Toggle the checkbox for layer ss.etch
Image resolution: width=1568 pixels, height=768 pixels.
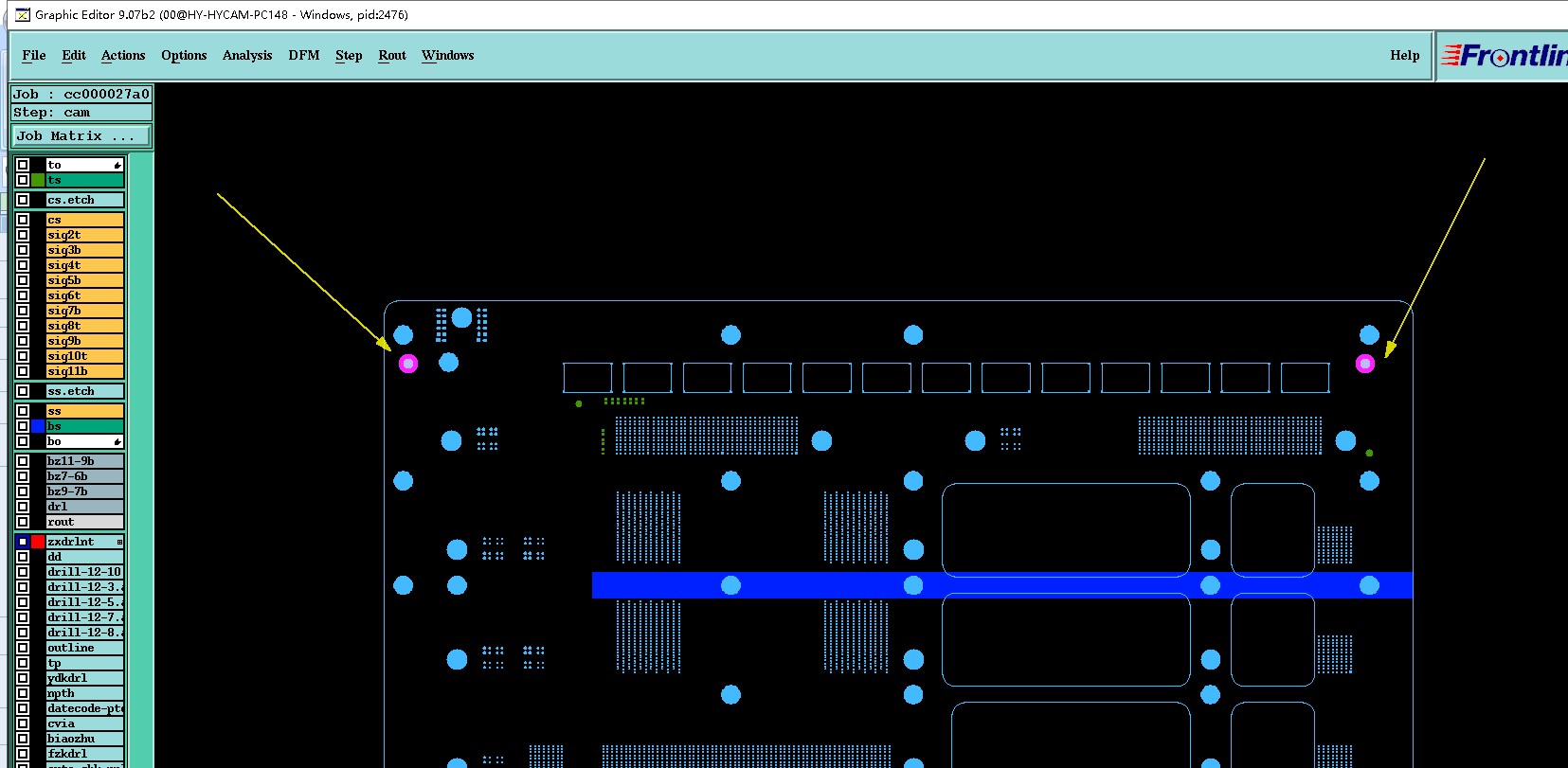[x=23, y=391]
